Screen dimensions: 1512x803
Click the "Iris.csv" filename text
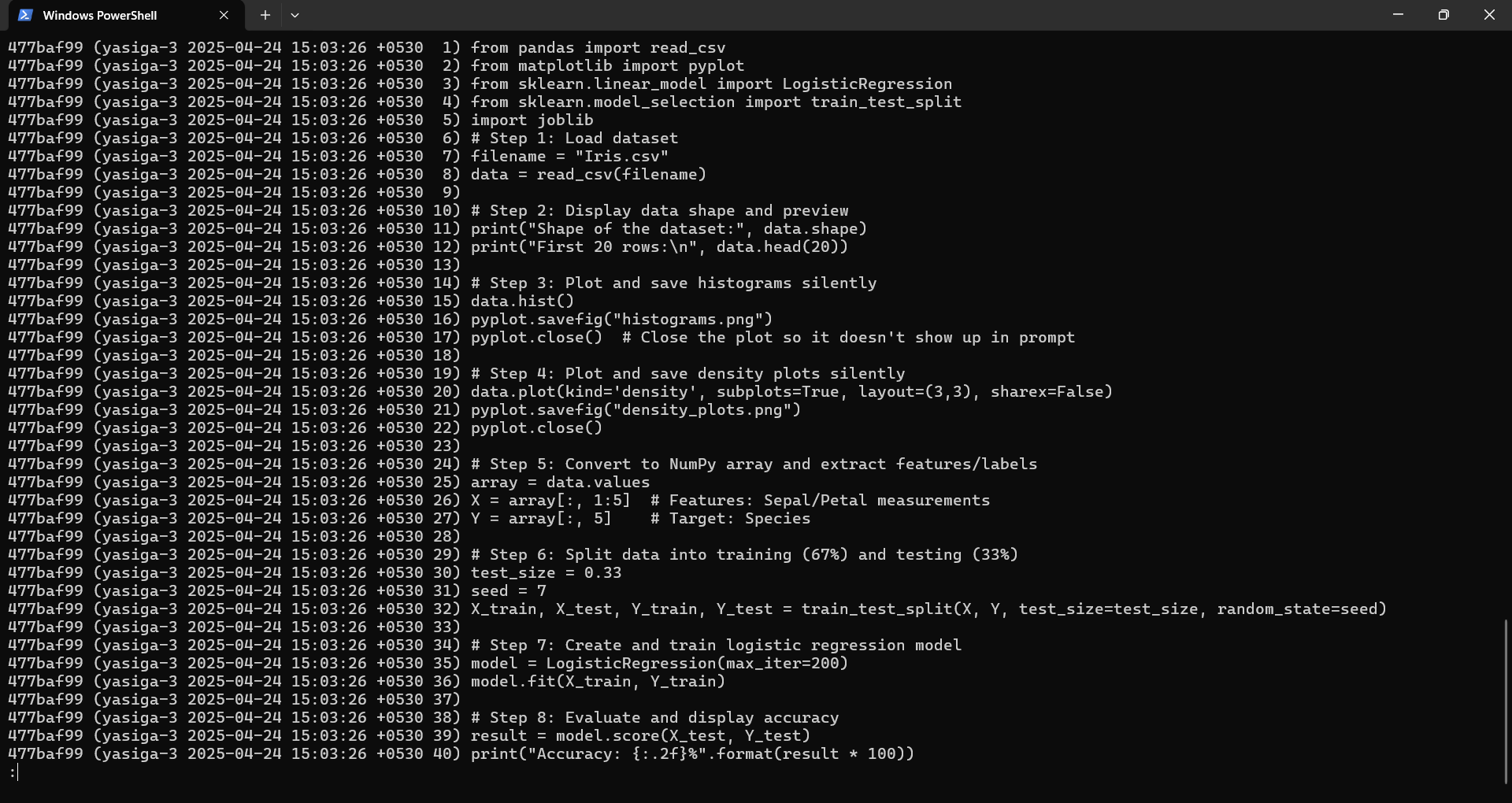point(621,157)
